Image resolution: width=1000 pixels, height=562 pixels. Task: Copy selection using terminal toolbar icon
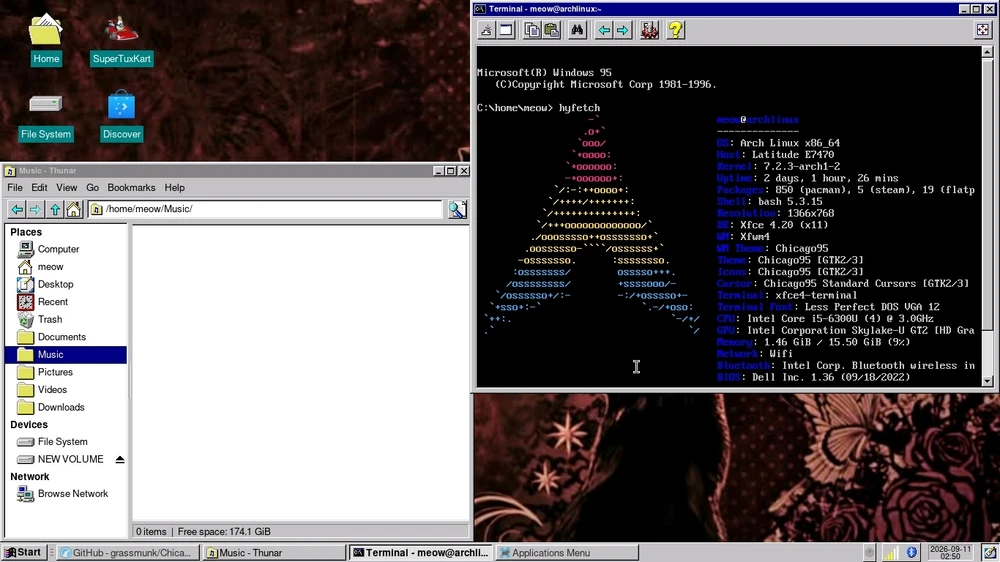point(532,30)
